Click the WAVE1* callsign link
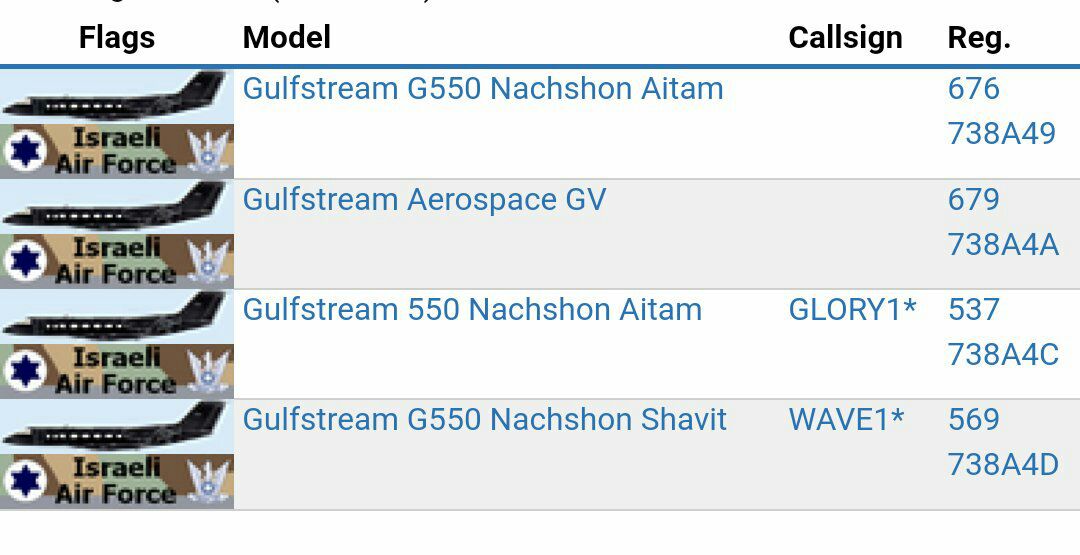Viewport: 1080px width, 555px height. [x=847, y=419]
